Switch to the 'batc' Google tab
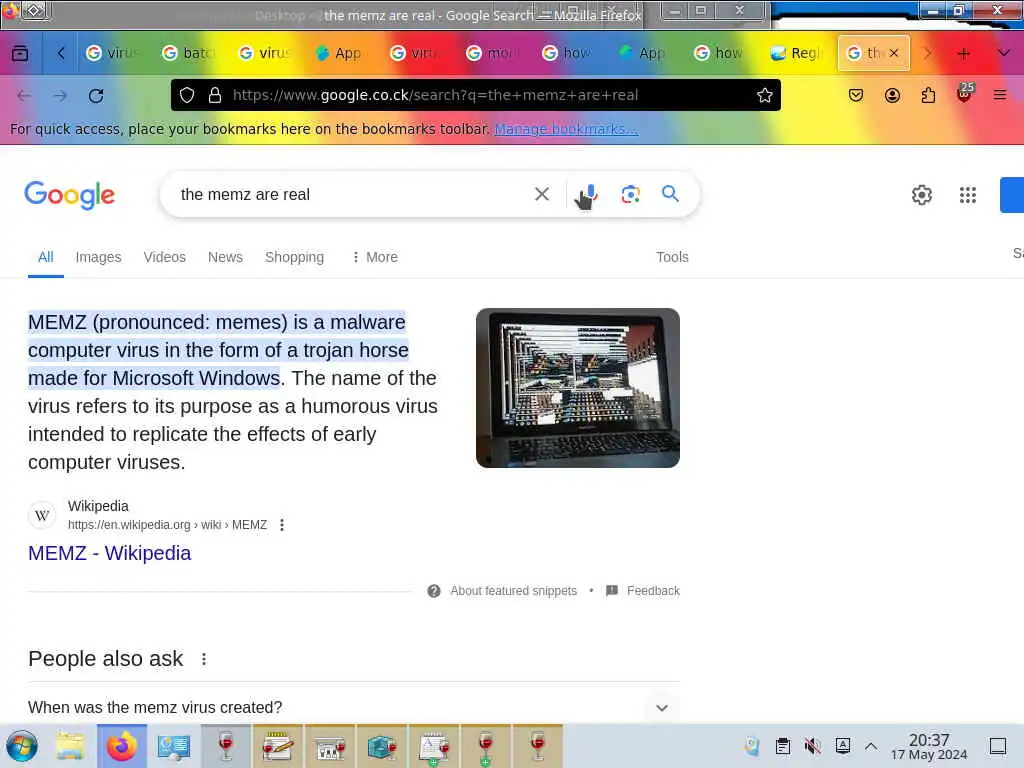 189,54
